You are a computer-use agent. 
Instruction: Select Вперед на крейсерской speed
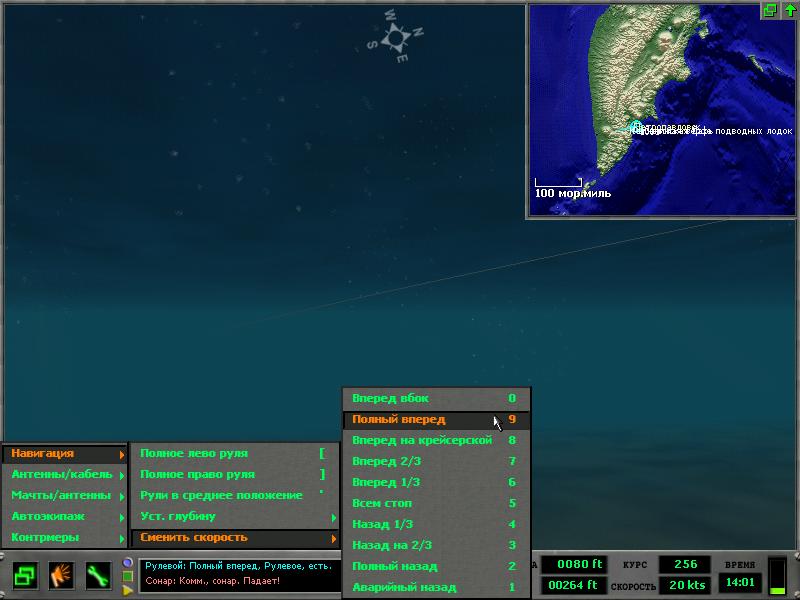pyautogui.click(x=436, y=440)
